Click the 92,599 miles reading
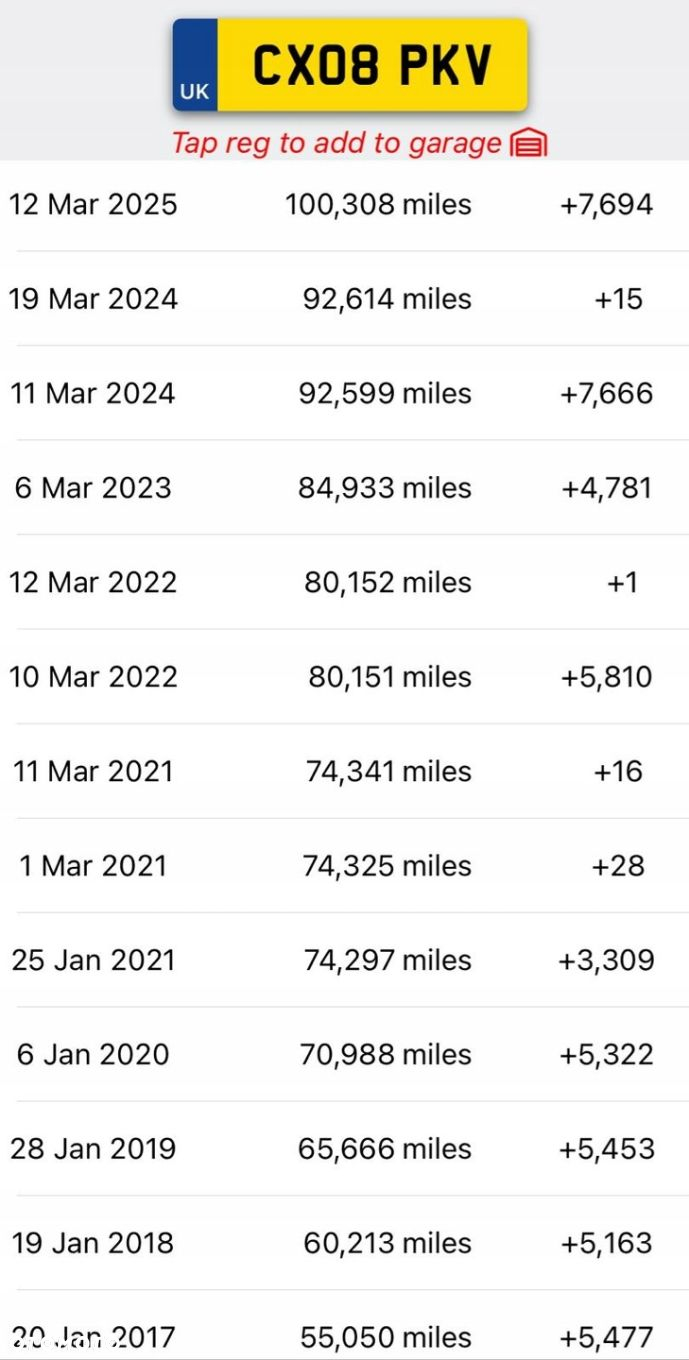The height and width of the screenshot is (1360, 689). [385, 393]
